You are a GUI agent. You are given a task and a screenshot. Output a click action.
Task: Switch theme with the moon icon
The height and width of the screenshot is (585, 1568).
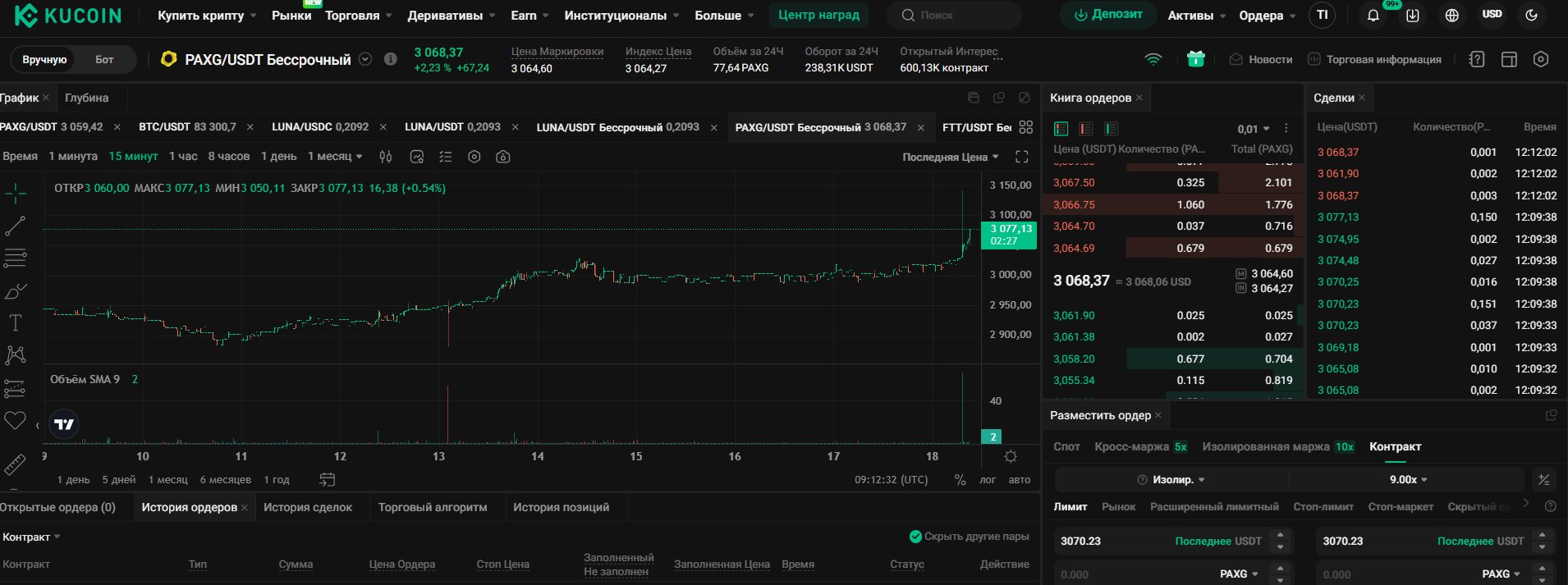(1531, 16)
